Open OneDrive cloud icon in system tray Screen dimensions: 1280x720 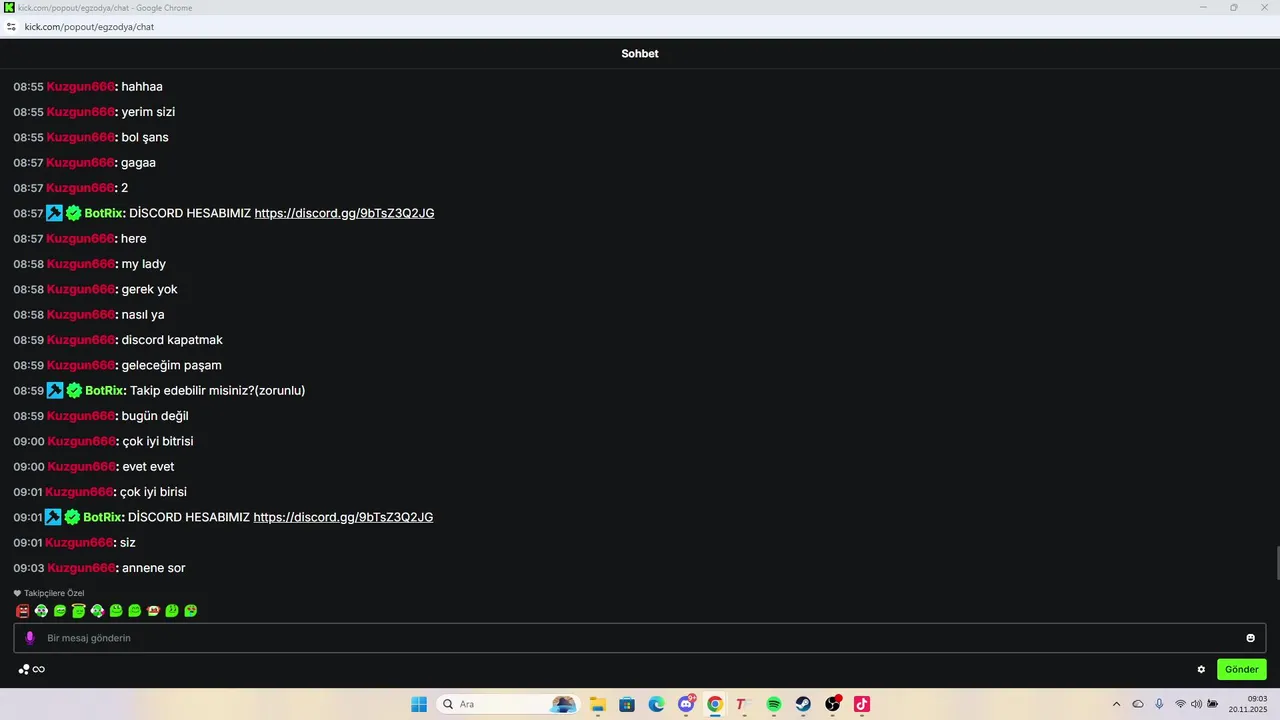tap(1137, 704)
